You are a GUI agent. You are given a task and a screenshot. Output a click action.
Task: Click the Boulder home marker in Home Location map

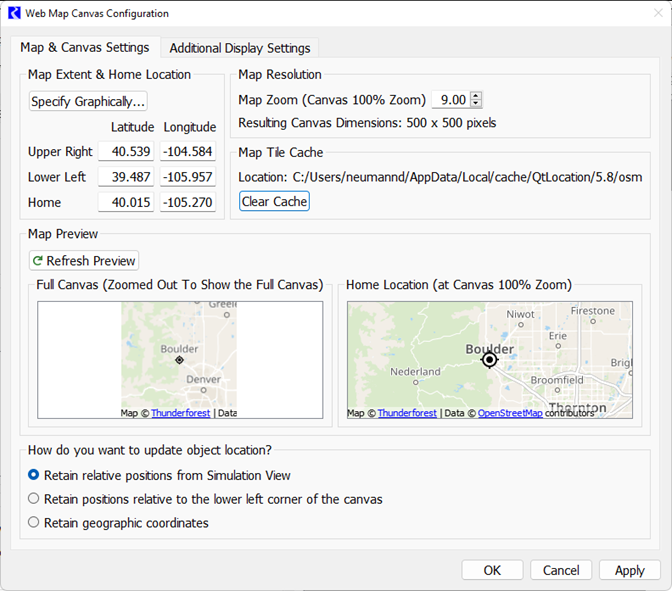tap(489, 359)
